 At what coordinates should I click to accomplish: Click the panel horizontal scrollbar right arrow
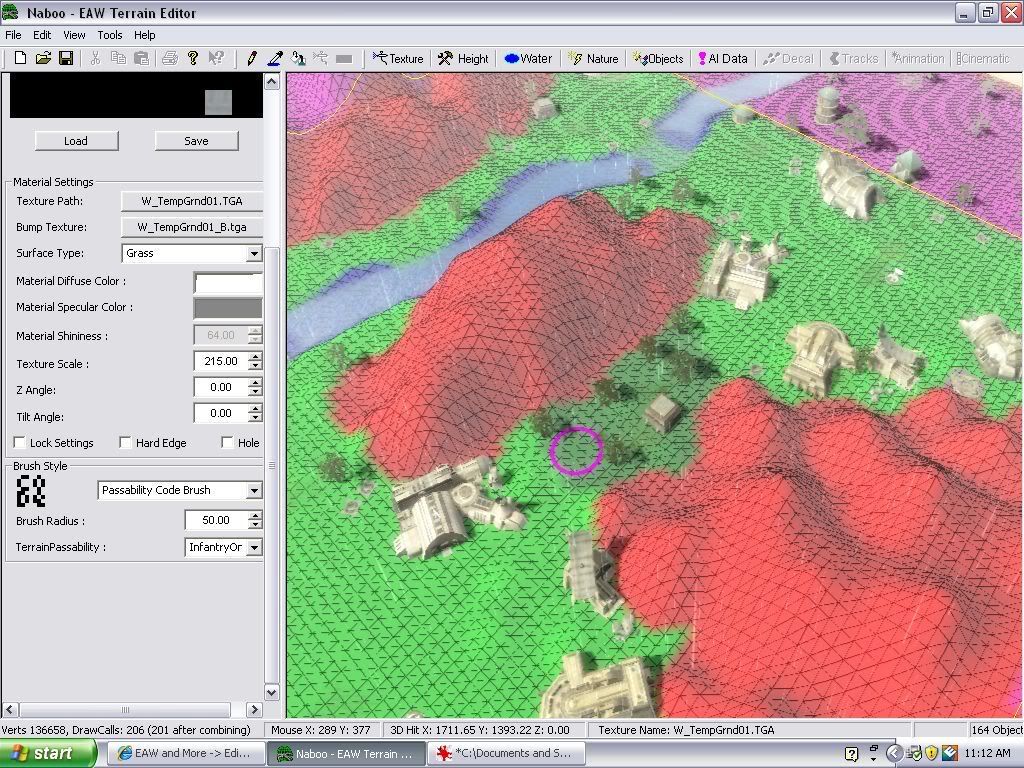tap(255, 709)
